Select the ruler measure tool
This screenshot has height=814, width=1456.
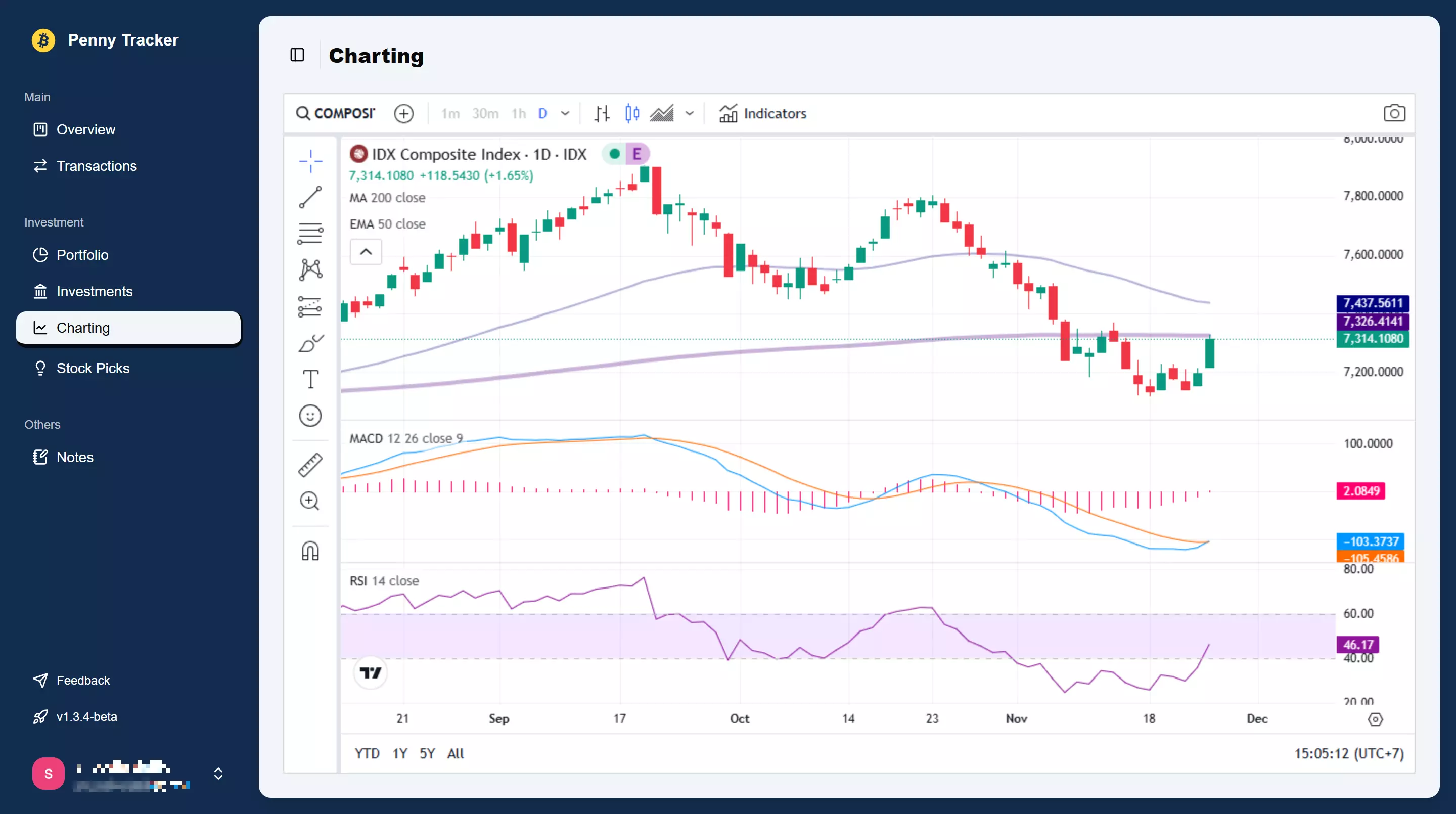click(x=310, y=465)
